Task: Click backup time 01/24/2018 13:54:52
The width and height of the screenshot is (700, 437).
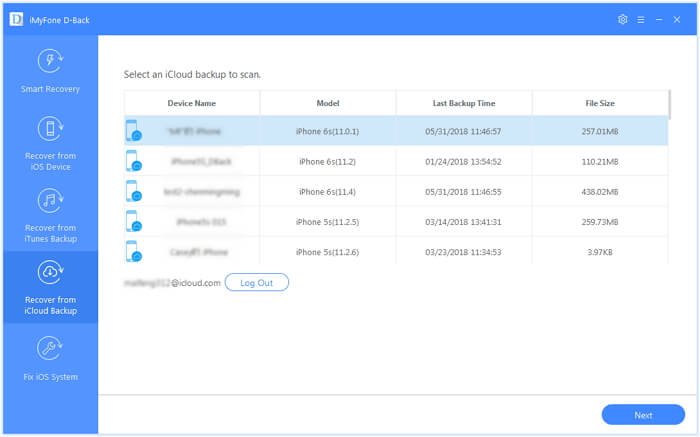Action: pos(463,162)
